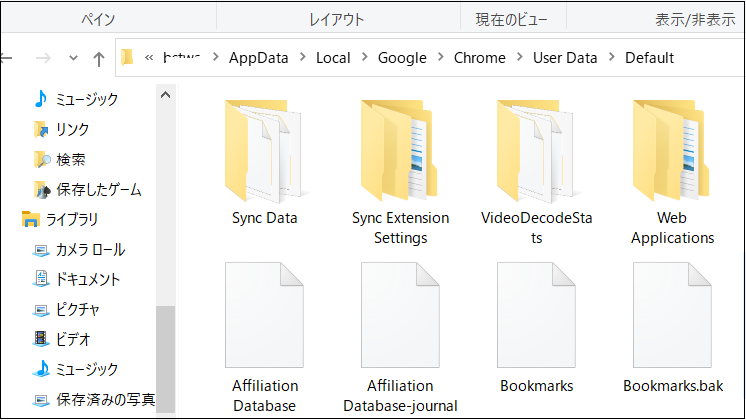Click the Forward navigation arrow
This screenshot has width=746, height=420.
(42, 58)
